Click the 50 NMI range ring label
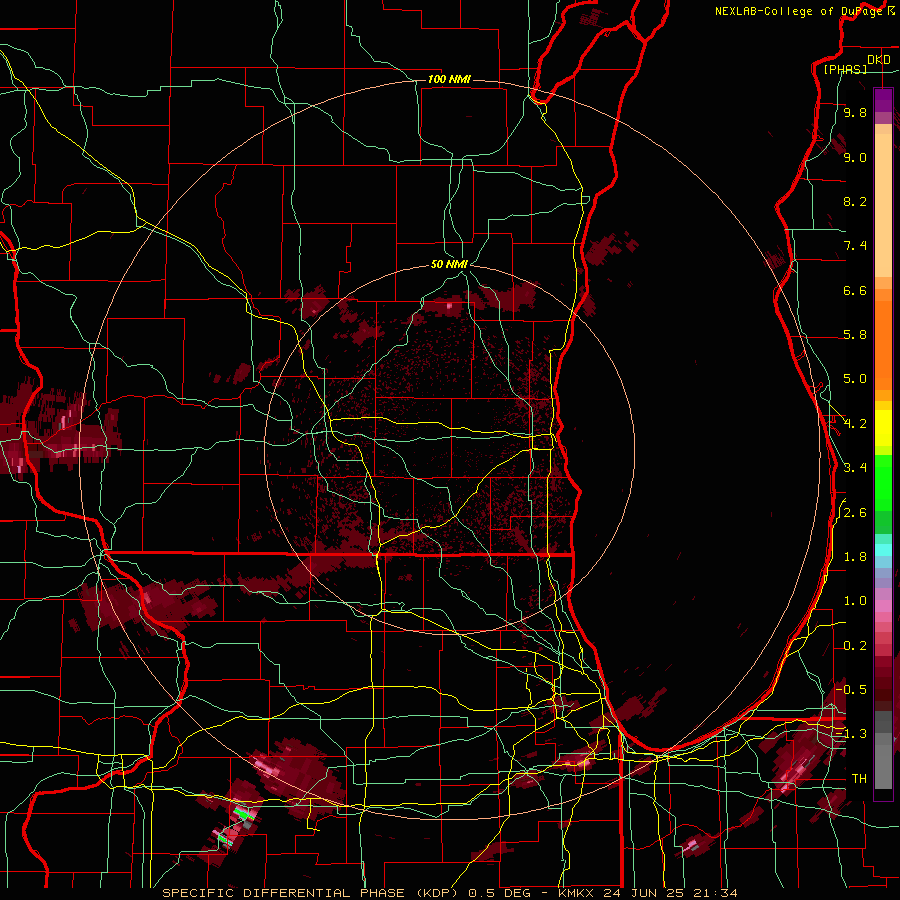Screen dimensions: 900x900 [x=449, y=264]
